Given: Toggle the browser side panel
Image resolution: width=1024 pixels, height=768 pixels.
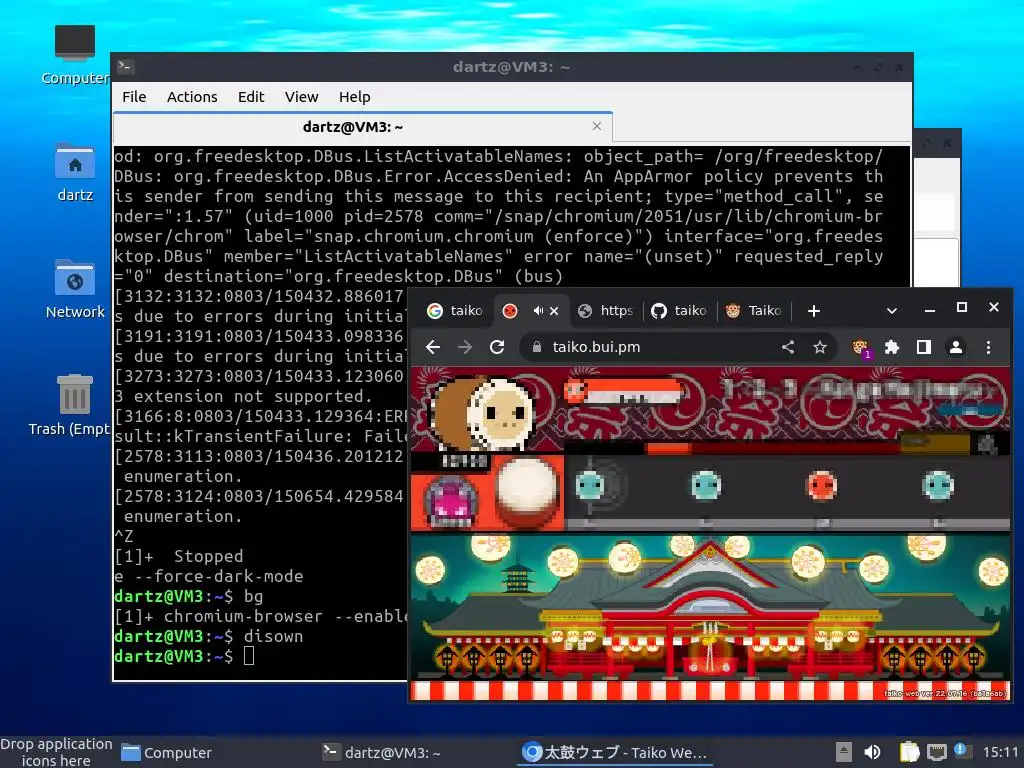Looking at the screenshot, I should coord(923,347).
